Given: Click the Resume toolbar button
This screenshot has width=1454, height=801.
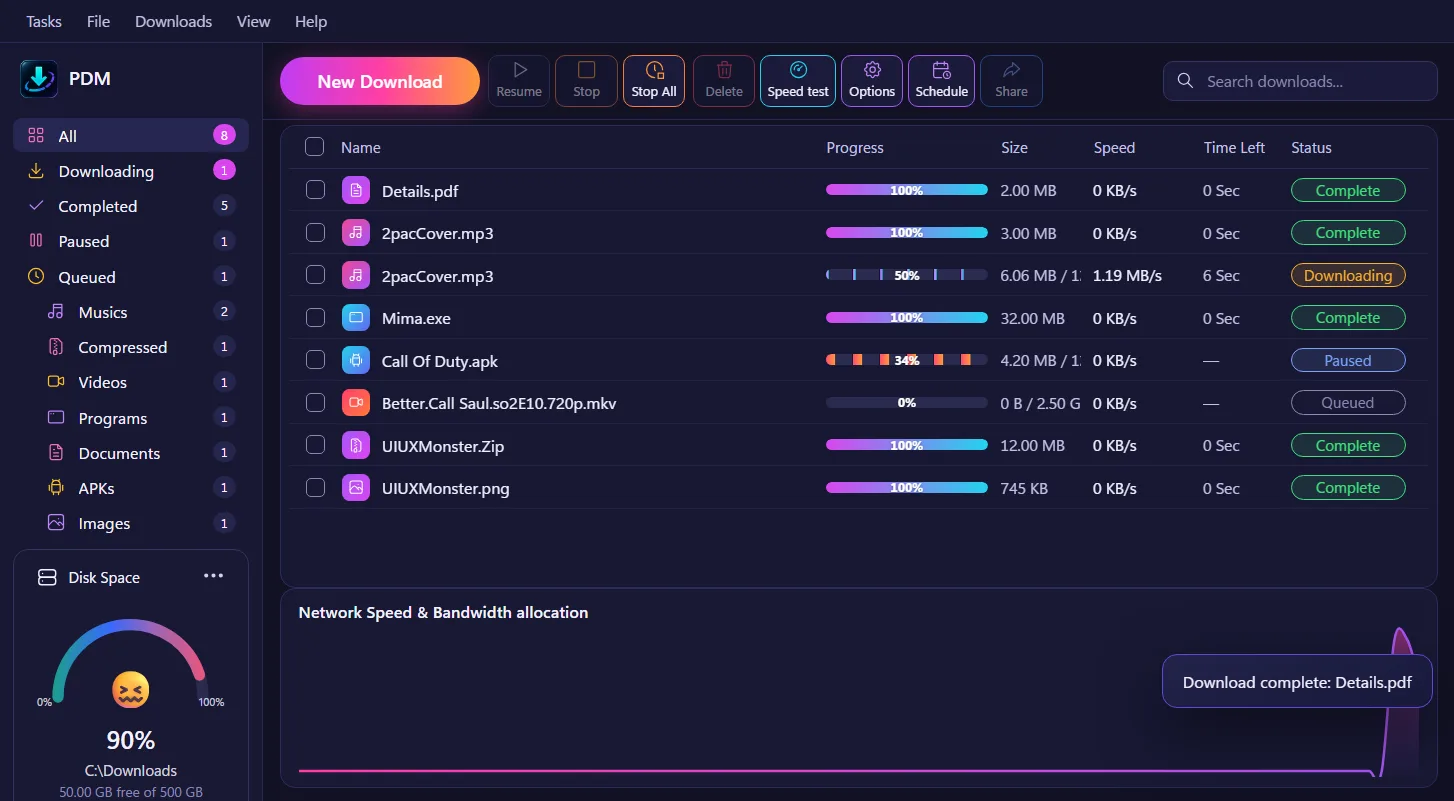Looking at the screenshot, I should click(x=519, y=81).
